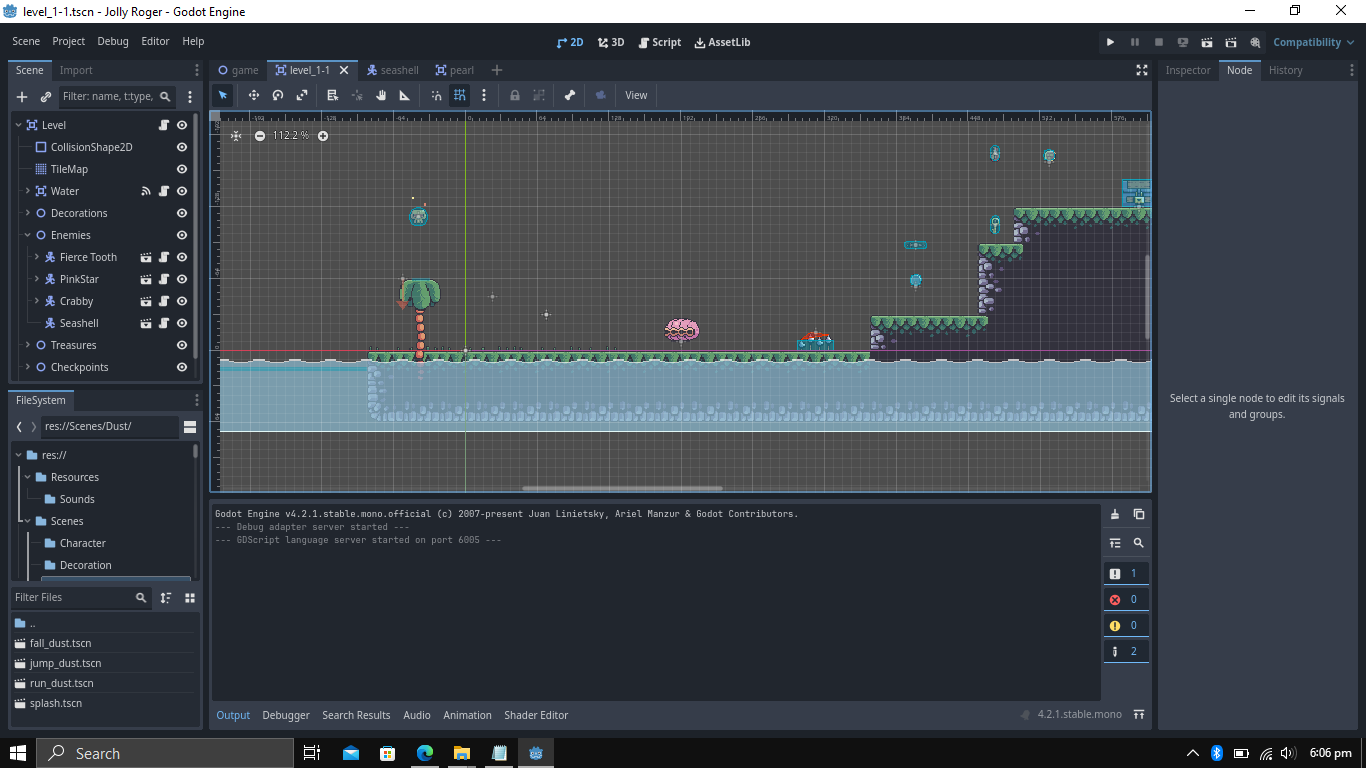
Task: Open the AssetLib workspace
Action: pos(722,42)
